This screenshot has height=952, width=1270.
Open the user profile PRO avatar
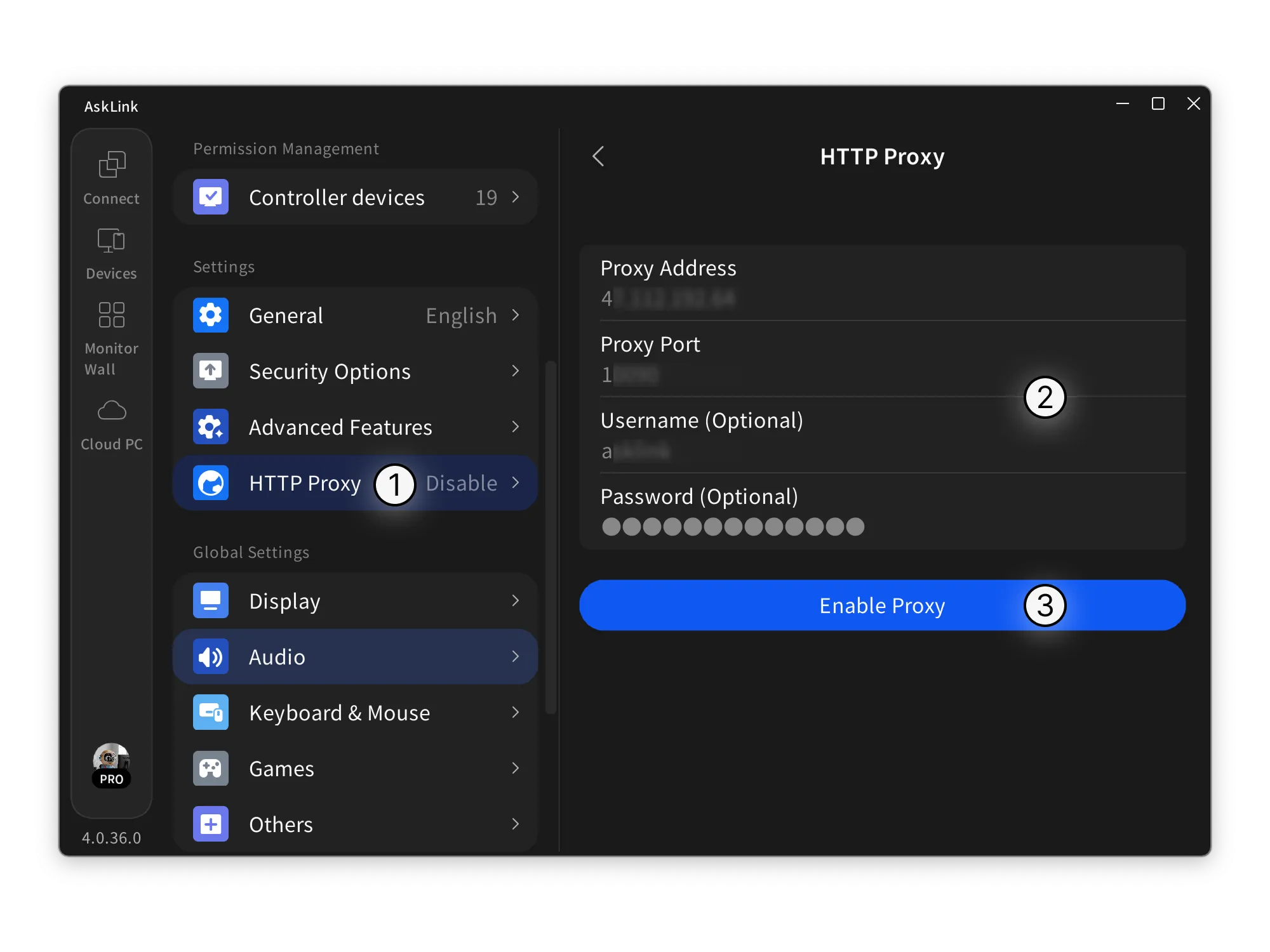pyautogui.click(x=111, y=766)
